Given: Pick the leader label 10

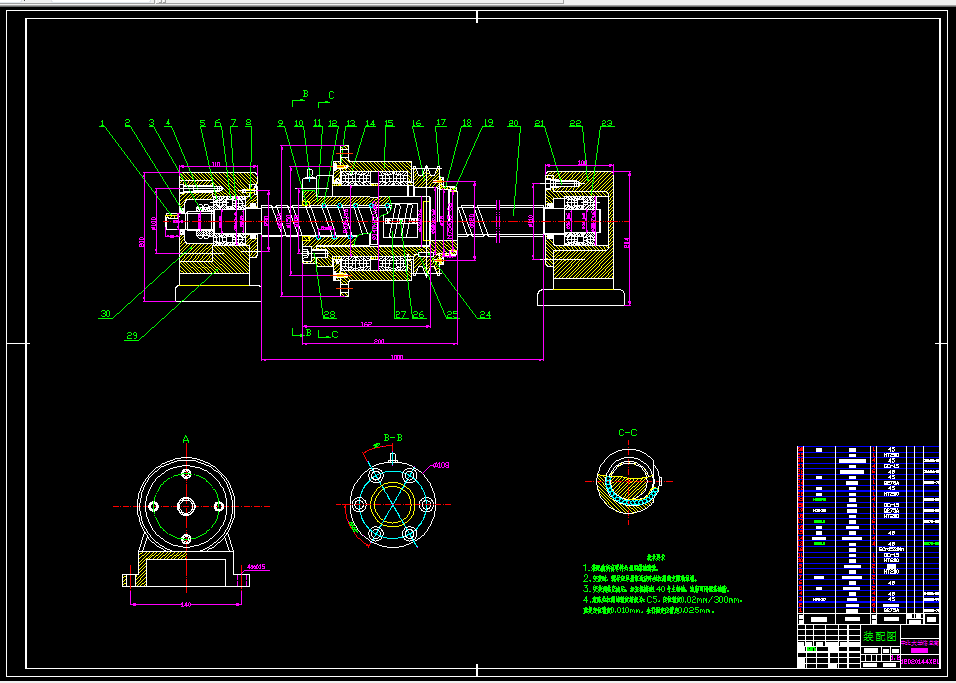Looking at the screenshot, I should (x=299, y=123).
